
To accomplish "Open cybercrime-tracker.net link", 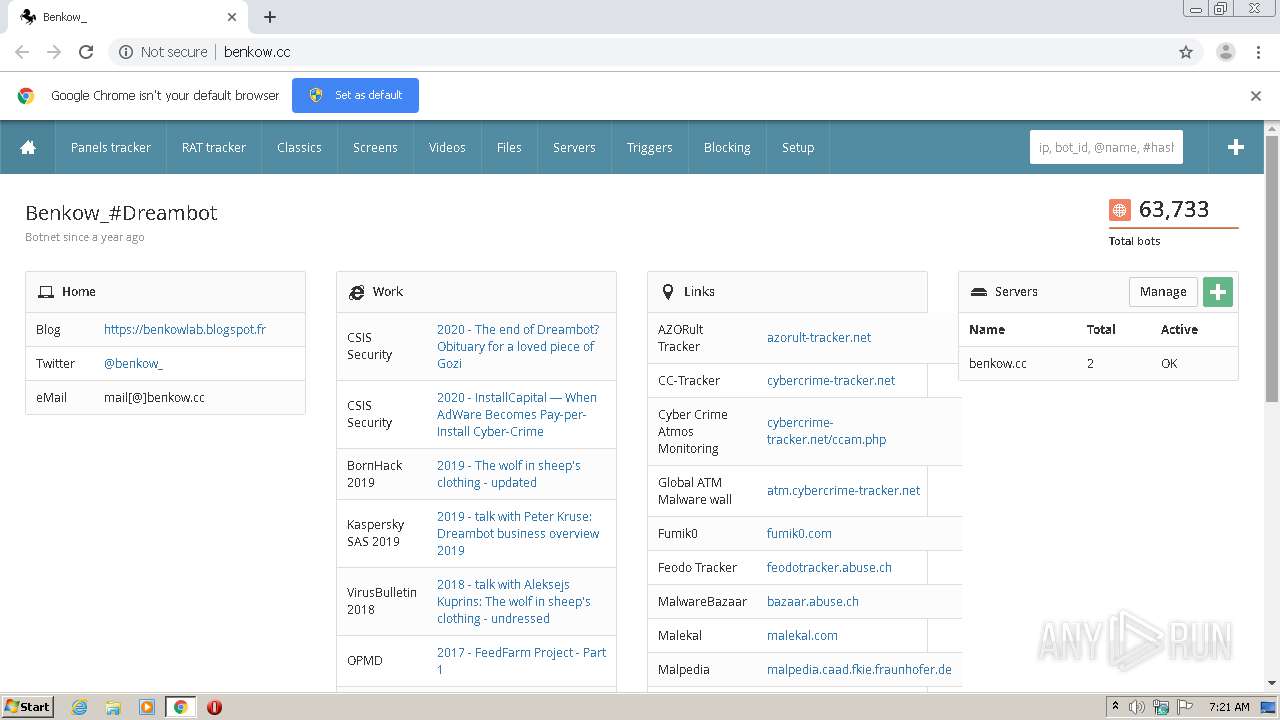I will 831,380.
